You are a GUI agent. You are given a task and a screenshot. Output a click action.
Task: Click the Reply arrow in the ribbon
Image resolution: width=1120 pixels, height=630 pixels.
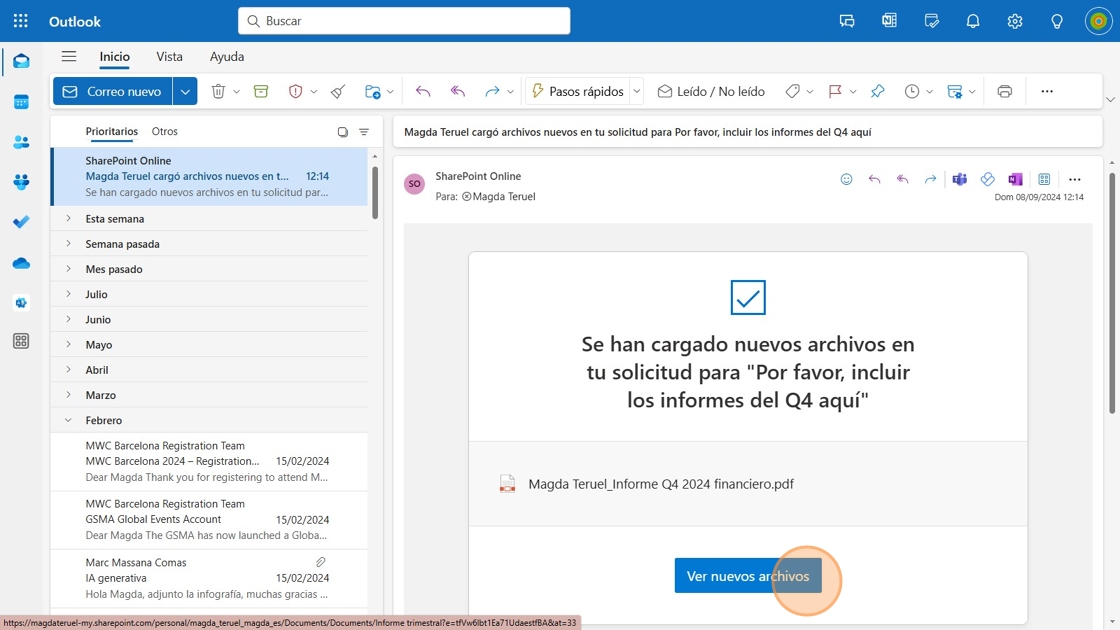pyautogui.click(x=423, y=91)
